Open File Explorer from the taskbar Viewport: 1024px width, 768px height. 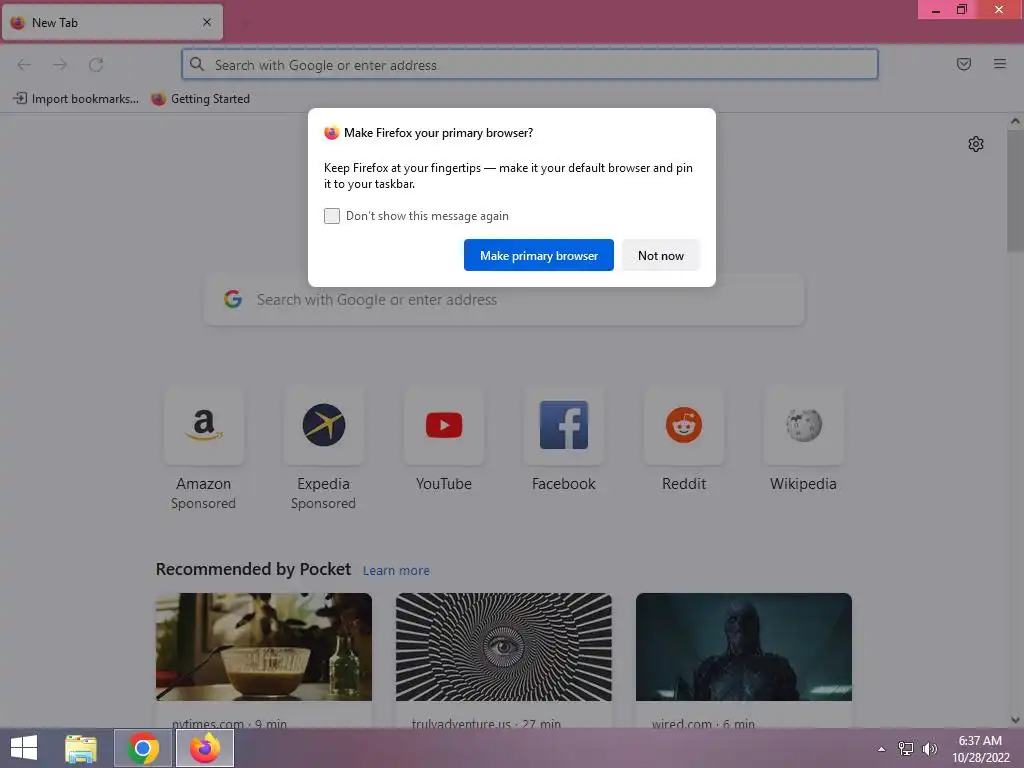pyautogui.click(x=81, y=748)
